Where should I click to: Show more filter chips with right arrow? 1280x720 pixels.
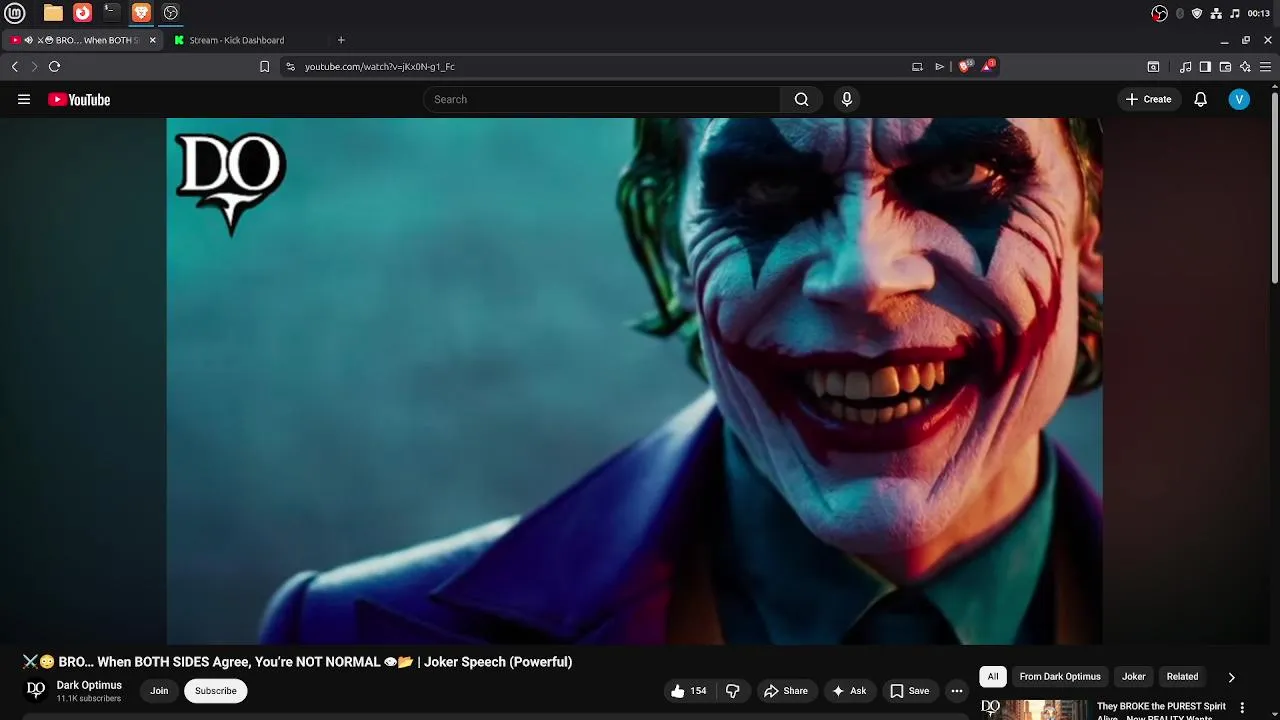click(1231, 677)
